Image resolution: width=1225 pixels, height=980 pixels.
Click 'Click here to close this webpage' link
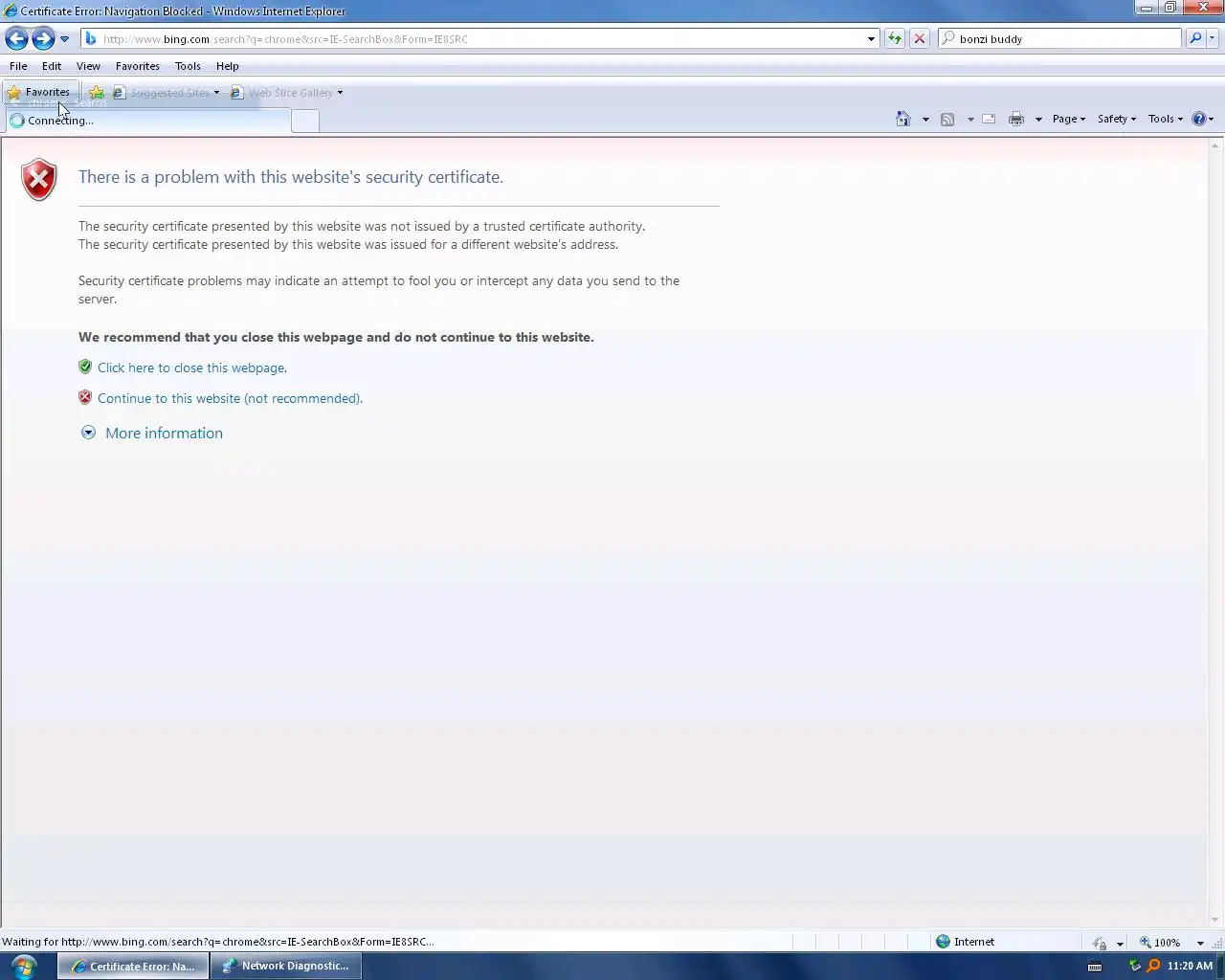192,367
